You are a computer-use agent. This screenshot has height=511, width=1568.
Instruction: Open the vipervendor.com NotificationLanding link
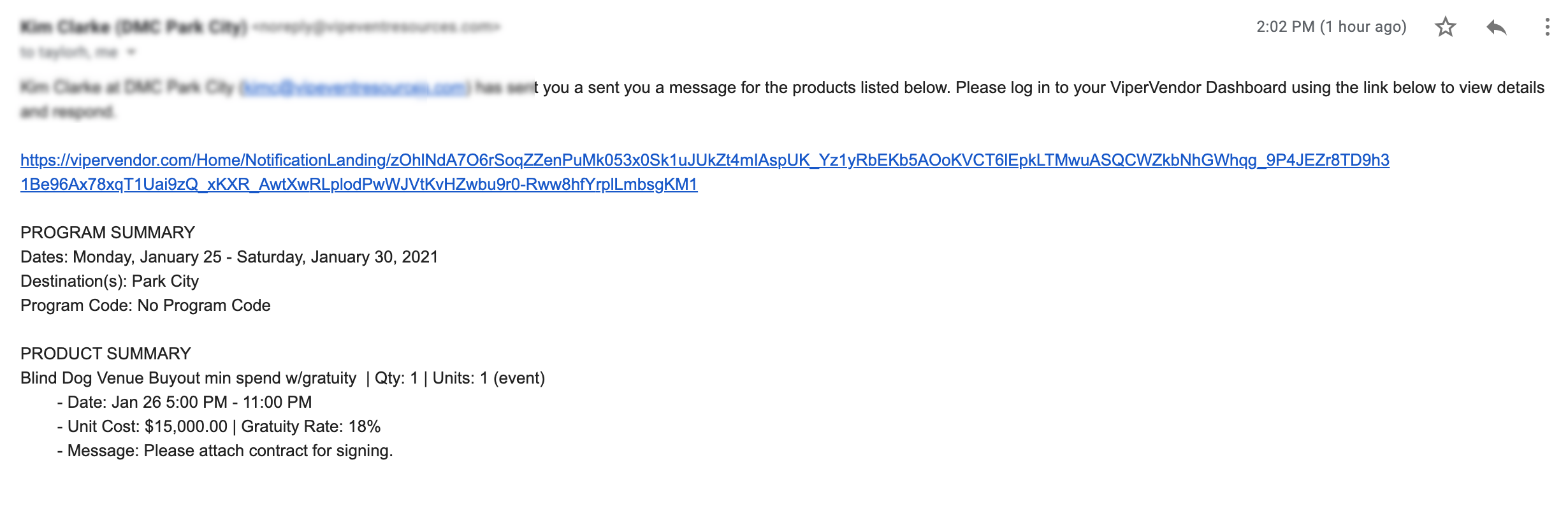tap(705, 172)
